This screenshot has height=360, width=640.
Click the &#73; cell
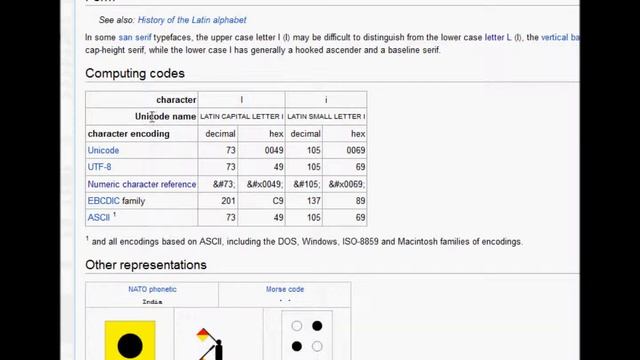[218, 184]
